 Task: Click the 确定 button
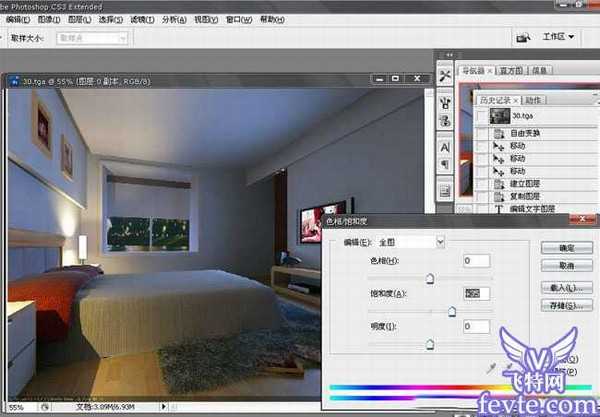tap(566, 247)
